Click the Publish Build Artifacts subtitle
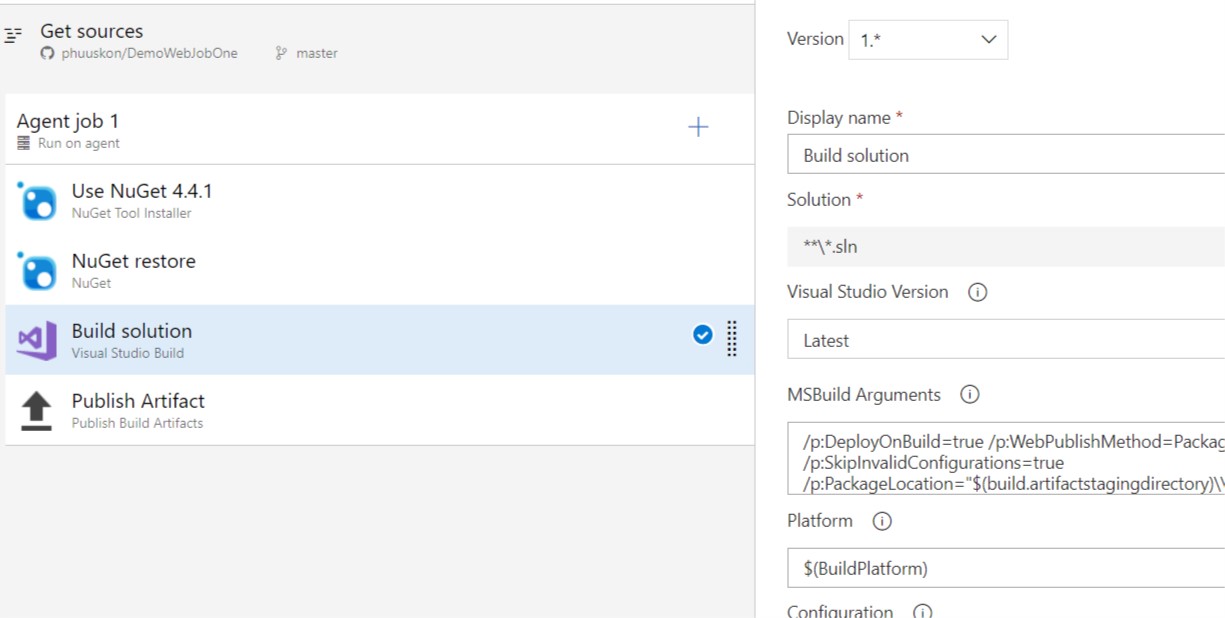 [137, 423]
